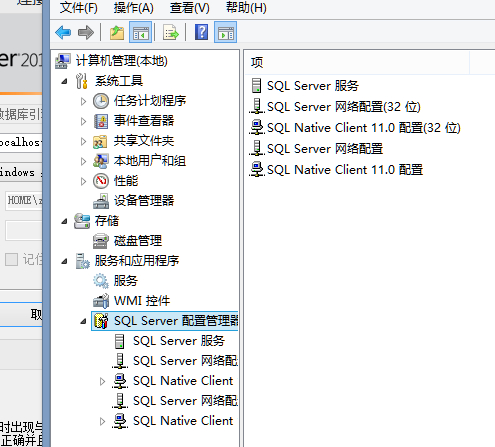495x447 pixels.
Task: Open Help via the question mark icon
Action: (x=201, y=32)
